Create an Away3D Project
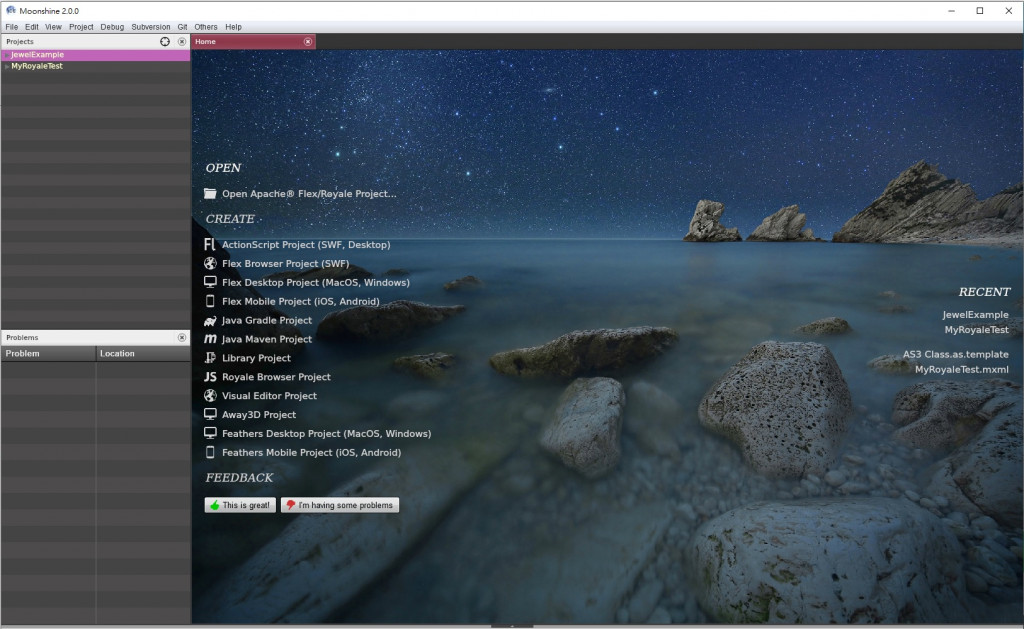Viewport: 1024px width, 629px height. [x=259, y=414]
